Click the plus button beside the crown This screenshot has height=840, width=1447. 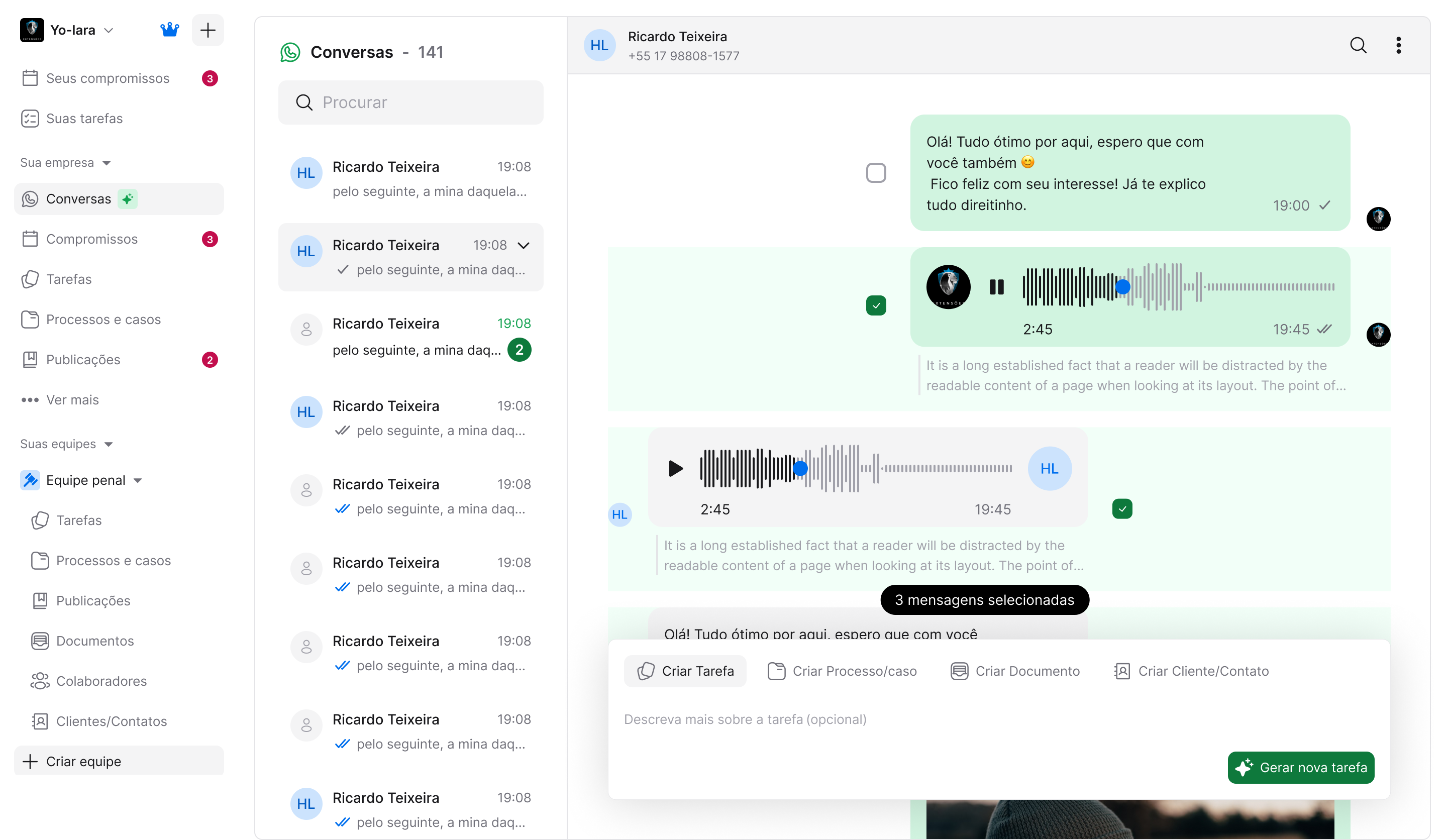(208, 30)
